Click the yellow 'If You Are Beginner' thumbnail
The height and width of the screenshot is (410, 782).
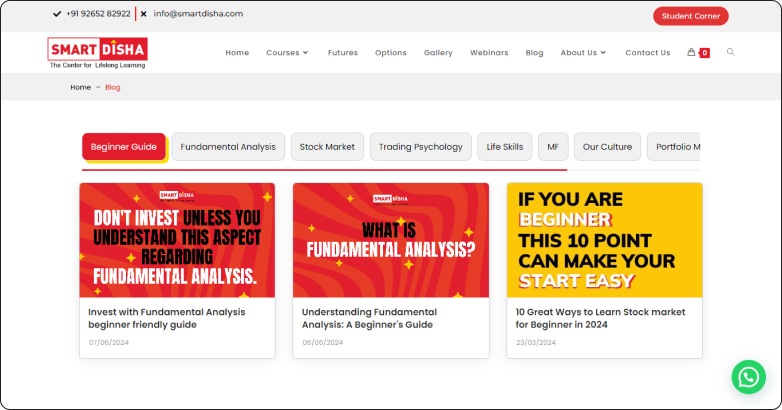[x=604, y=240]
